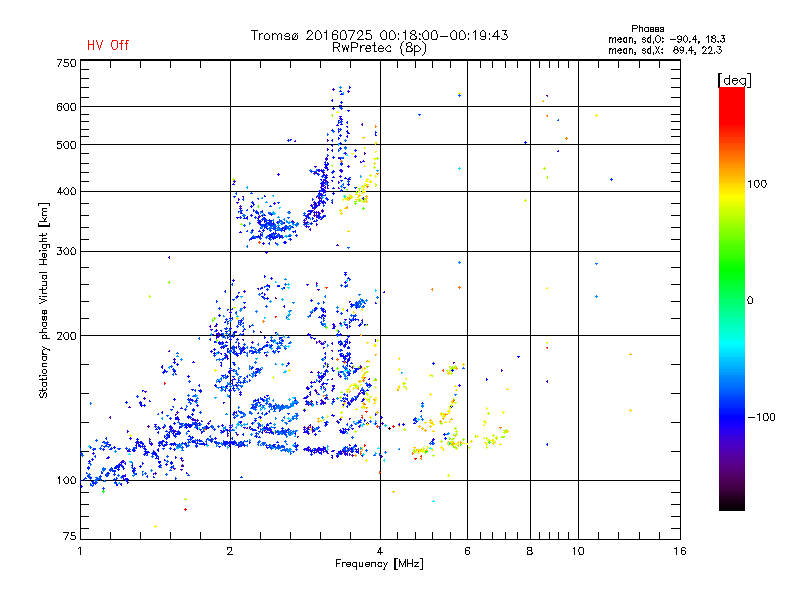Click the "Phases" statistics heading
800x600 pixels.
(647, 29)
